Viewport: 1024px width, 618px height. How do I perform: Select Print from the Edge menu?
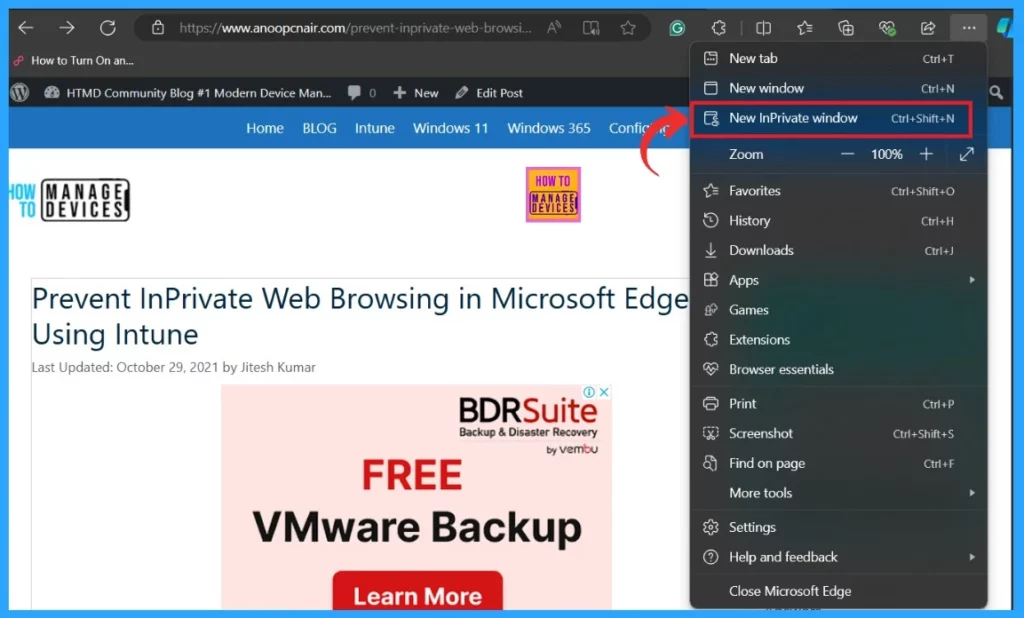tap(839, 404)
